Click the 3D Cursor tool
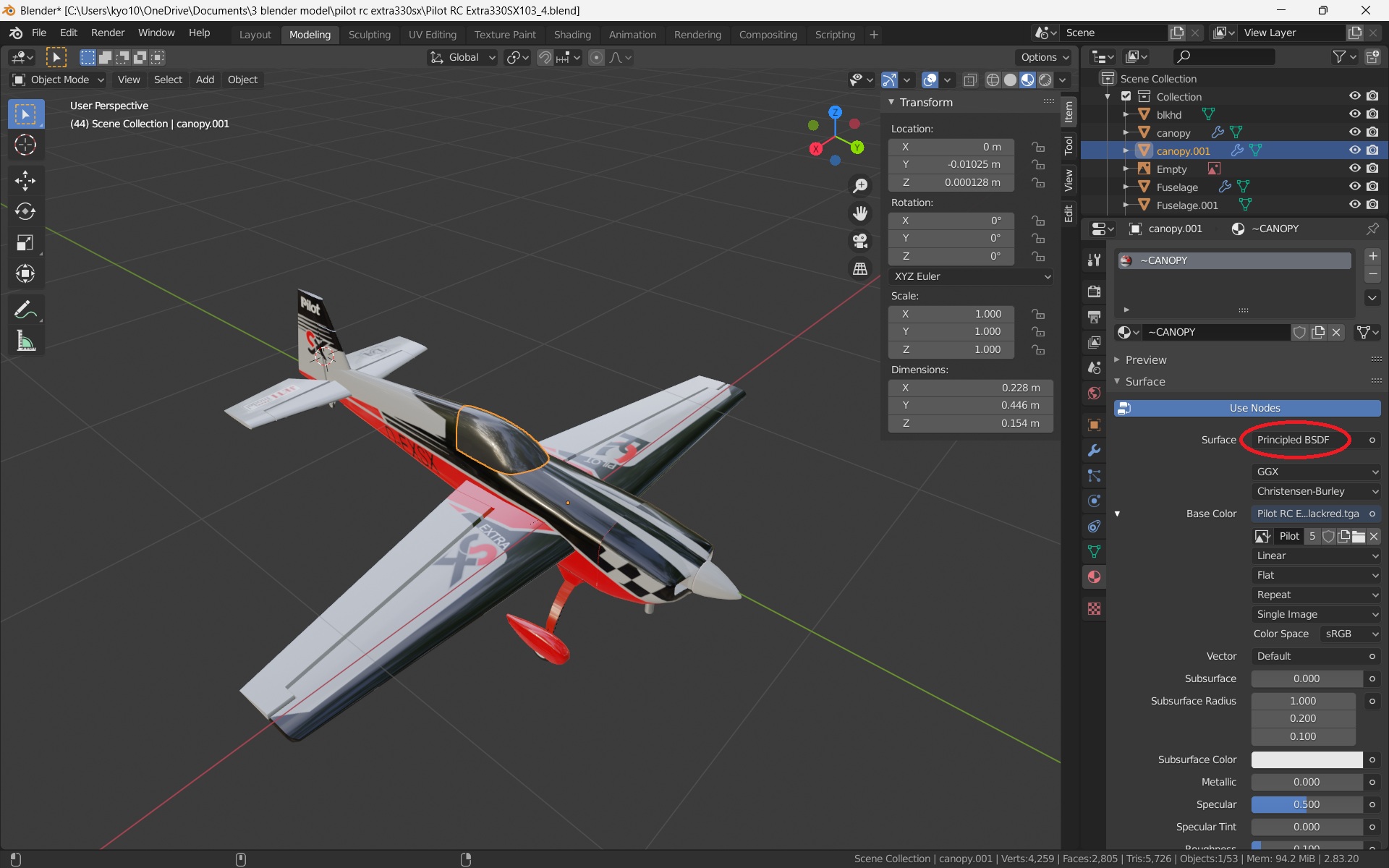Image resolution: width=1389 pixels, height=868 pixels. (25, 145)
